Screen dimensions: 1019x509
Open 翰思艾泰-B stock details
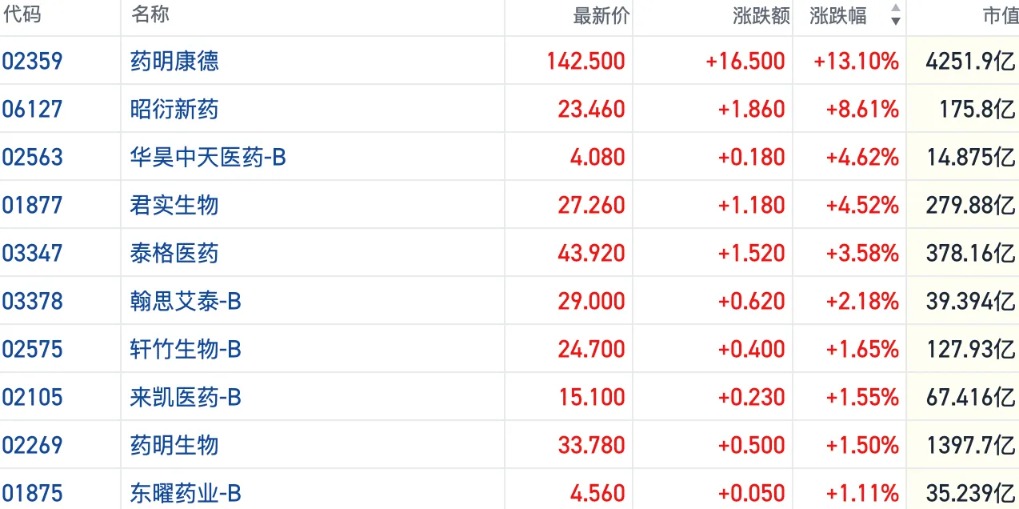coord(186,301)
